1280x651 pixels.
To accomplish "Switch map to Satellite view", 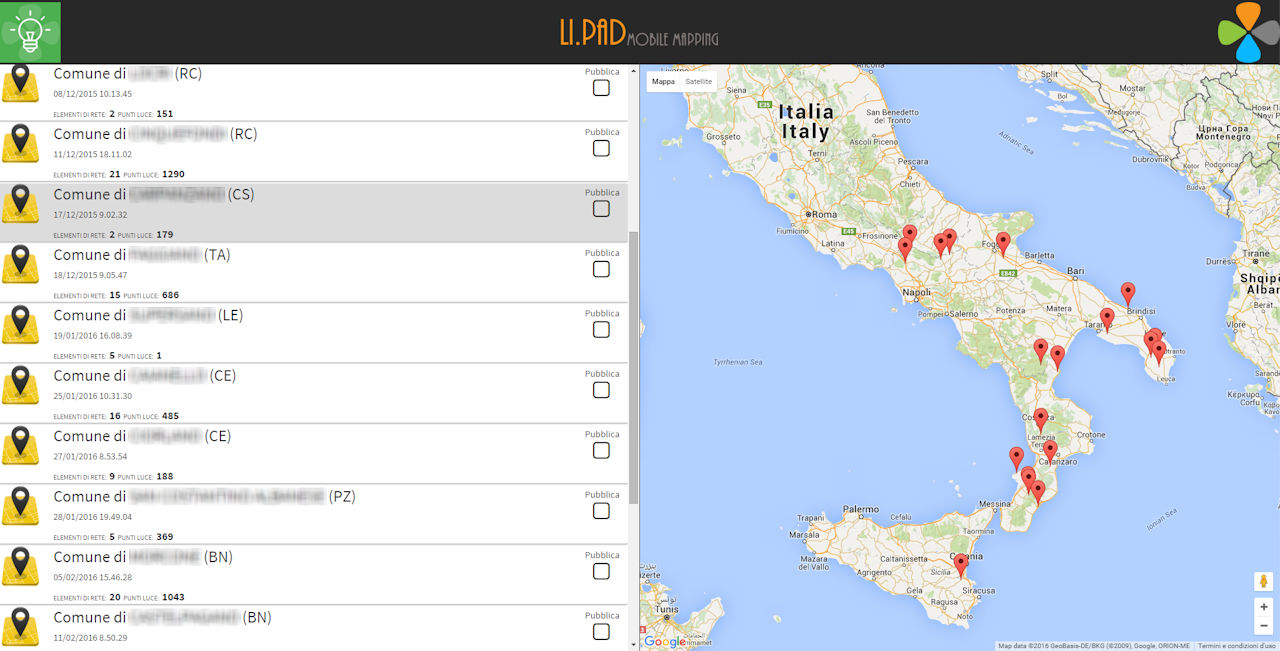I will 698,82.
